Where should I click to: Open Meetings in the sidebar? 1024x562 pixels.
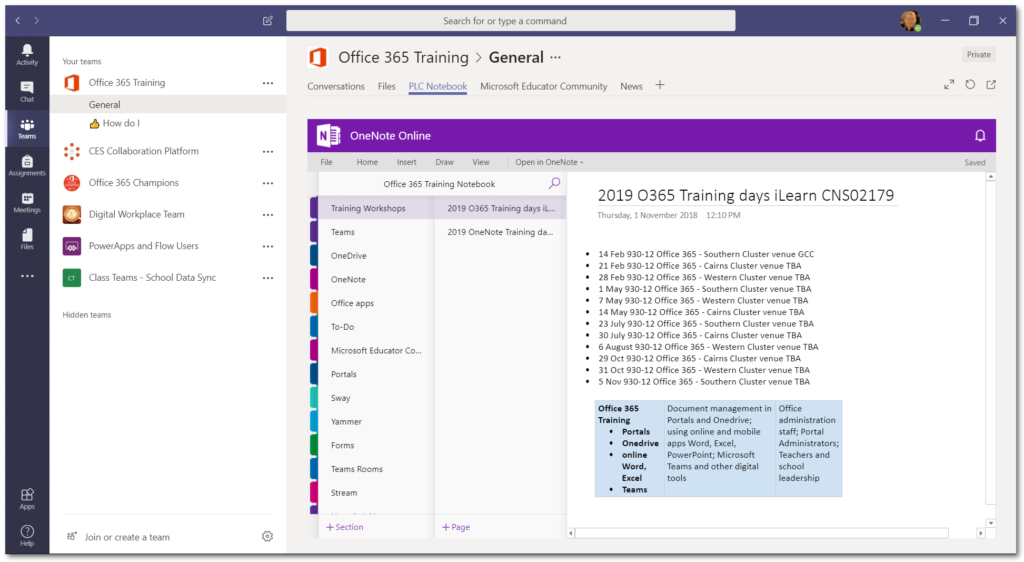tap(27, 202)
